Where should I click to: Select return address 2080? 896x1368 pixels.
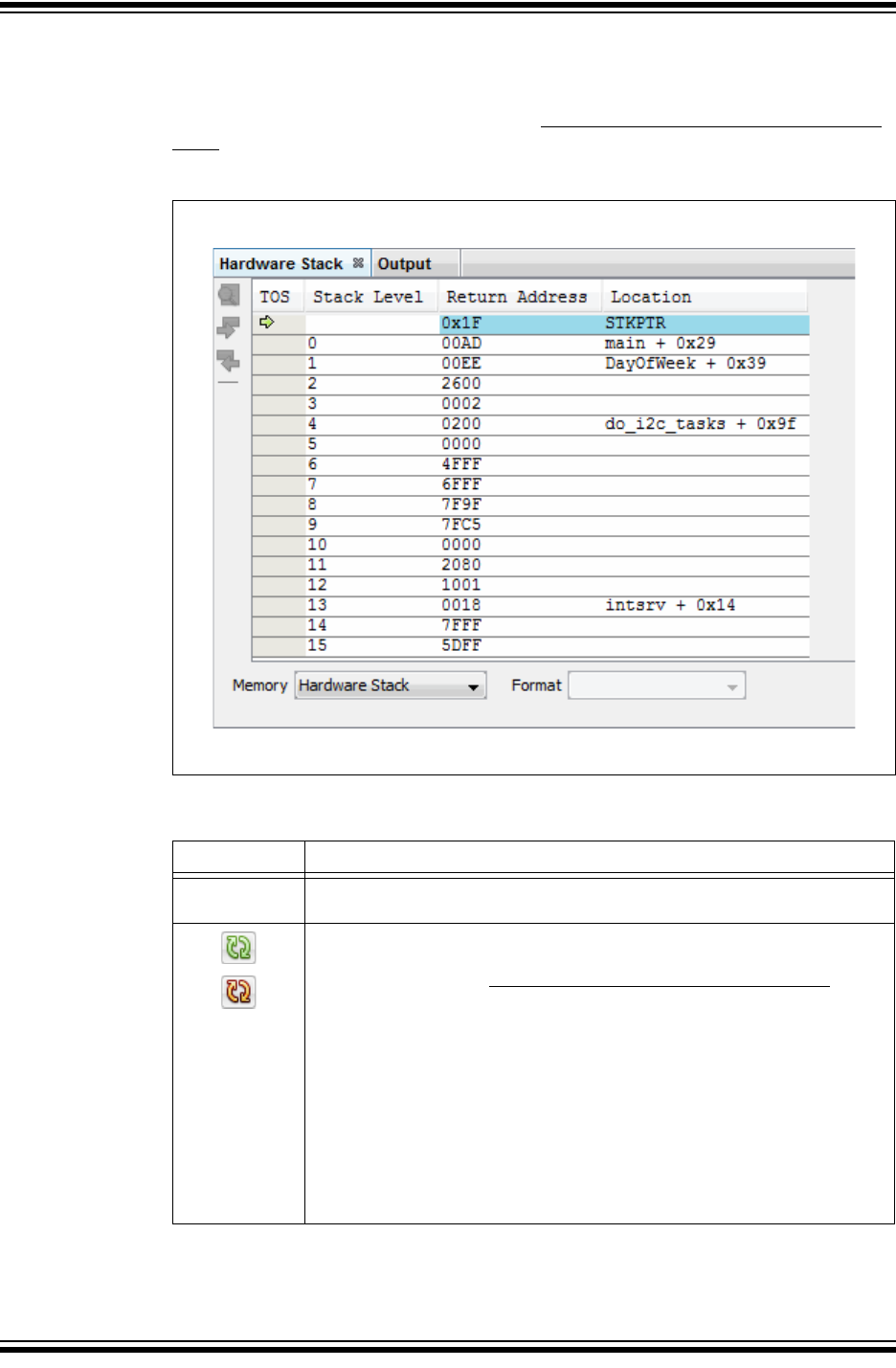click(461, 565)
